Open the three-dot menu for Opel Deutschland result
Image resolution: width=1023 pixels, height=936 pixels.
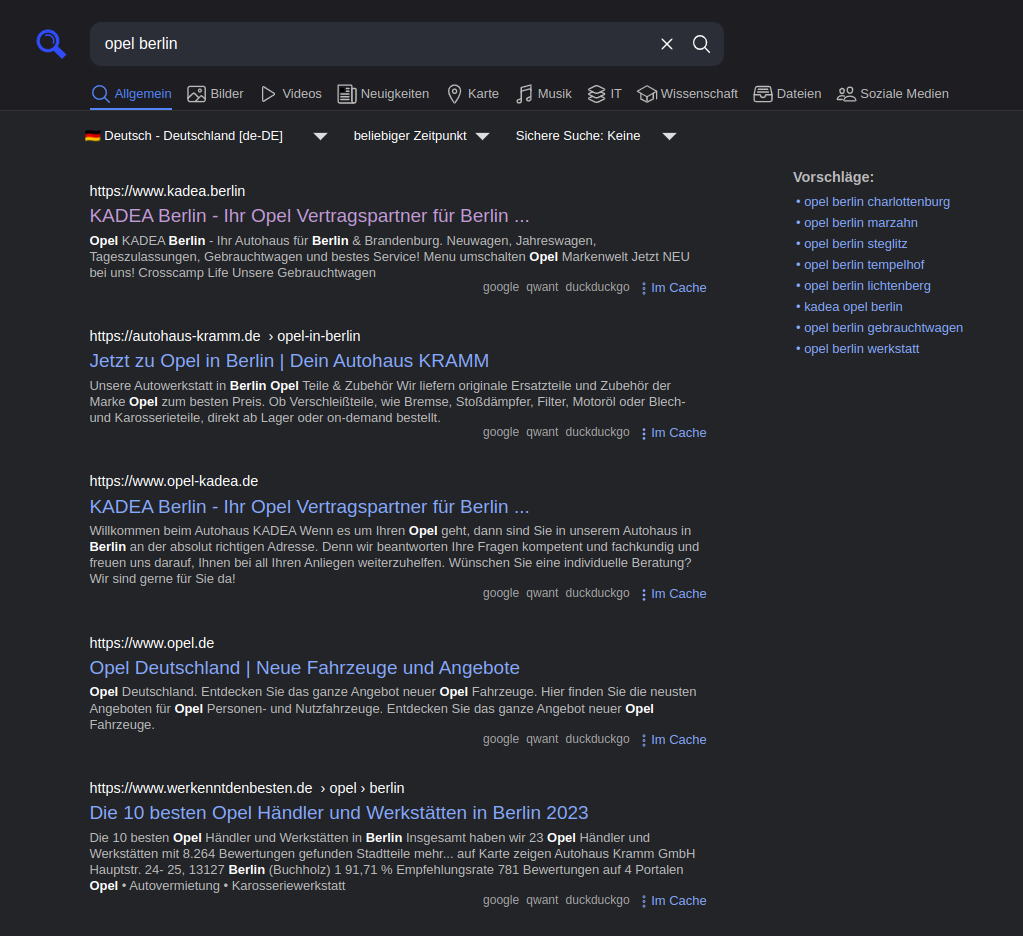[x=644, y=740]
